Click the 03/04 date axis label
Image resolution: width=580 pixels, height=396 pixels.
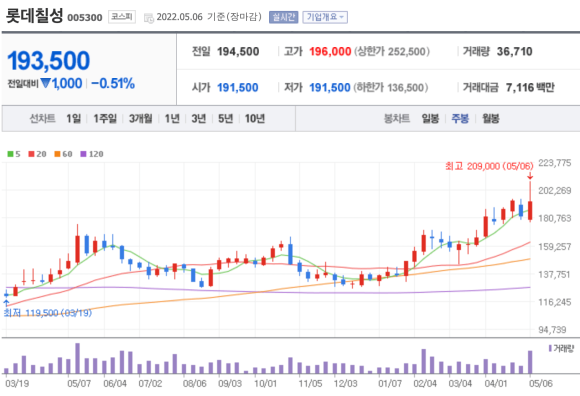[x=460, y=383]
